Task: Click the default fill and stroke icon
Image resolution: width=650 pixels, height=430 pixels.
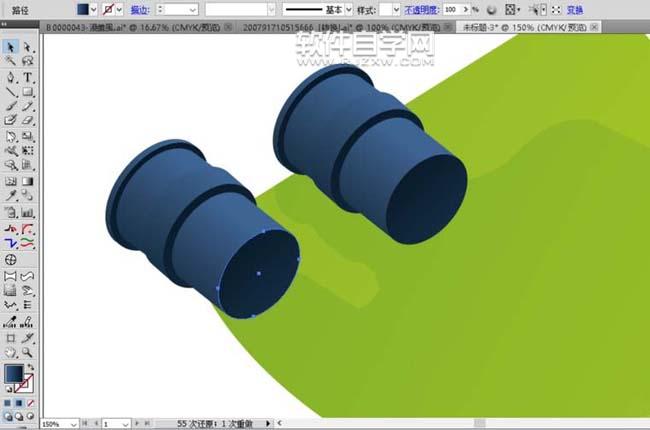Action: 9,389
